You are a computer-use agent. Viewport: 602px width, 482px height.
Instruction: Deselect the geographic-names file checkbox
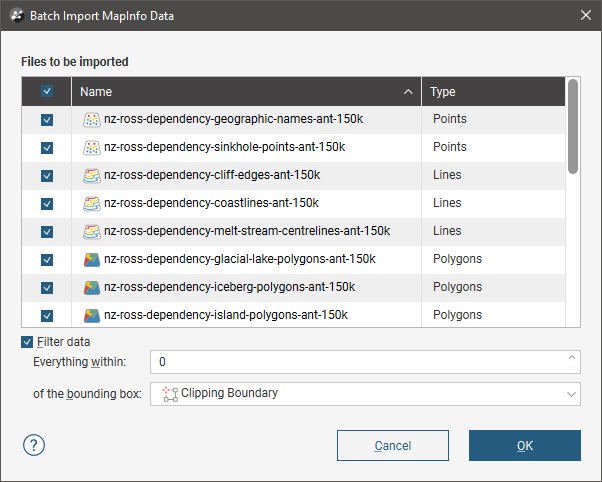[x=47, y=119]
